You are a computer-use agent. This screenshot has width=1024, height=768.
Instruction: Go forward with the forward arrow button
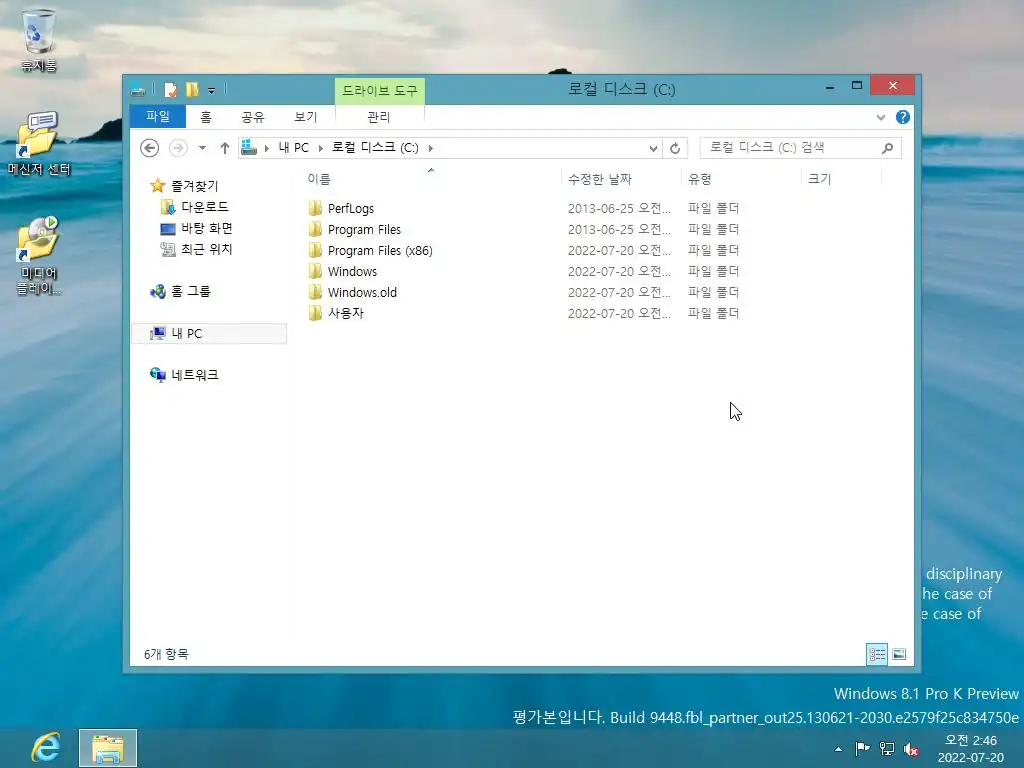178,148
